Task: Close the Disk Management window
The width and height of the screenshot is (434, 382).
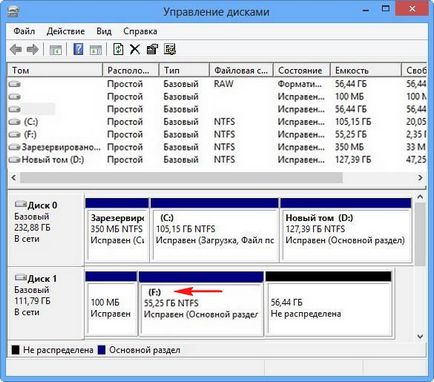Action: [412, 9]
